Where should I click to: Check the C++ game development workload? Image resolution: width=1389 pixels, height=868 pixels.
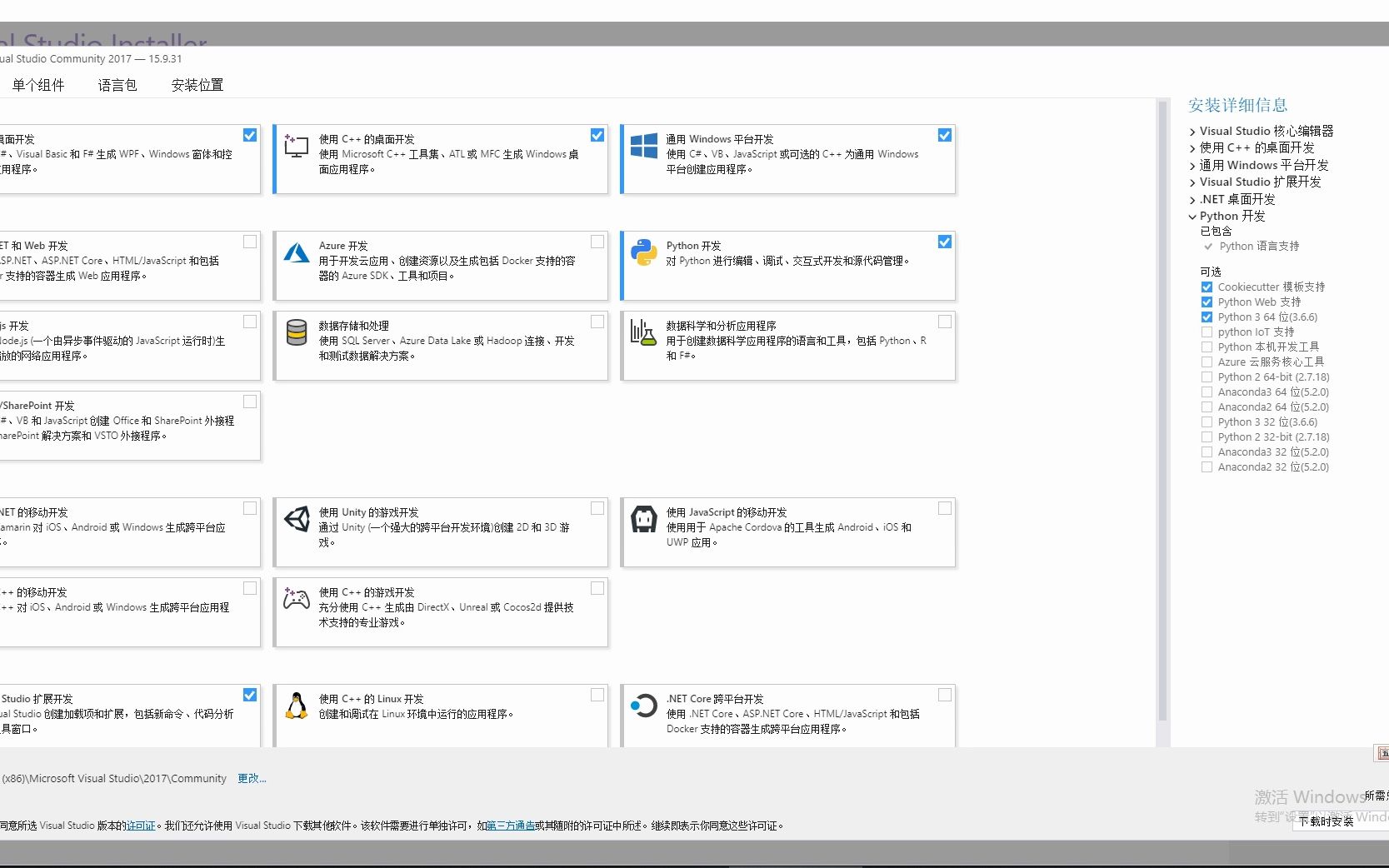597,588
